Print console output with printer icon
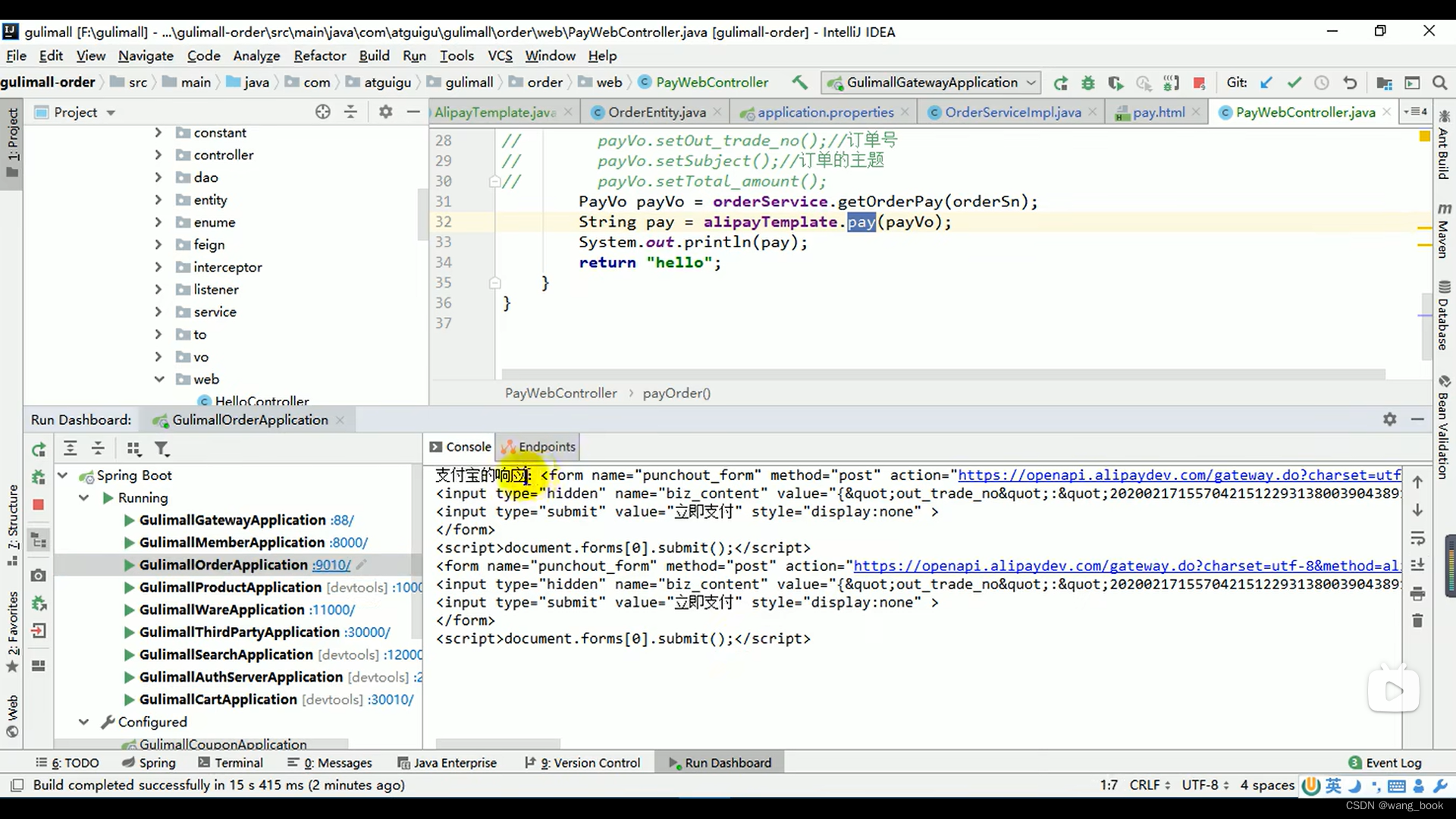 (x=1417, y=594)
